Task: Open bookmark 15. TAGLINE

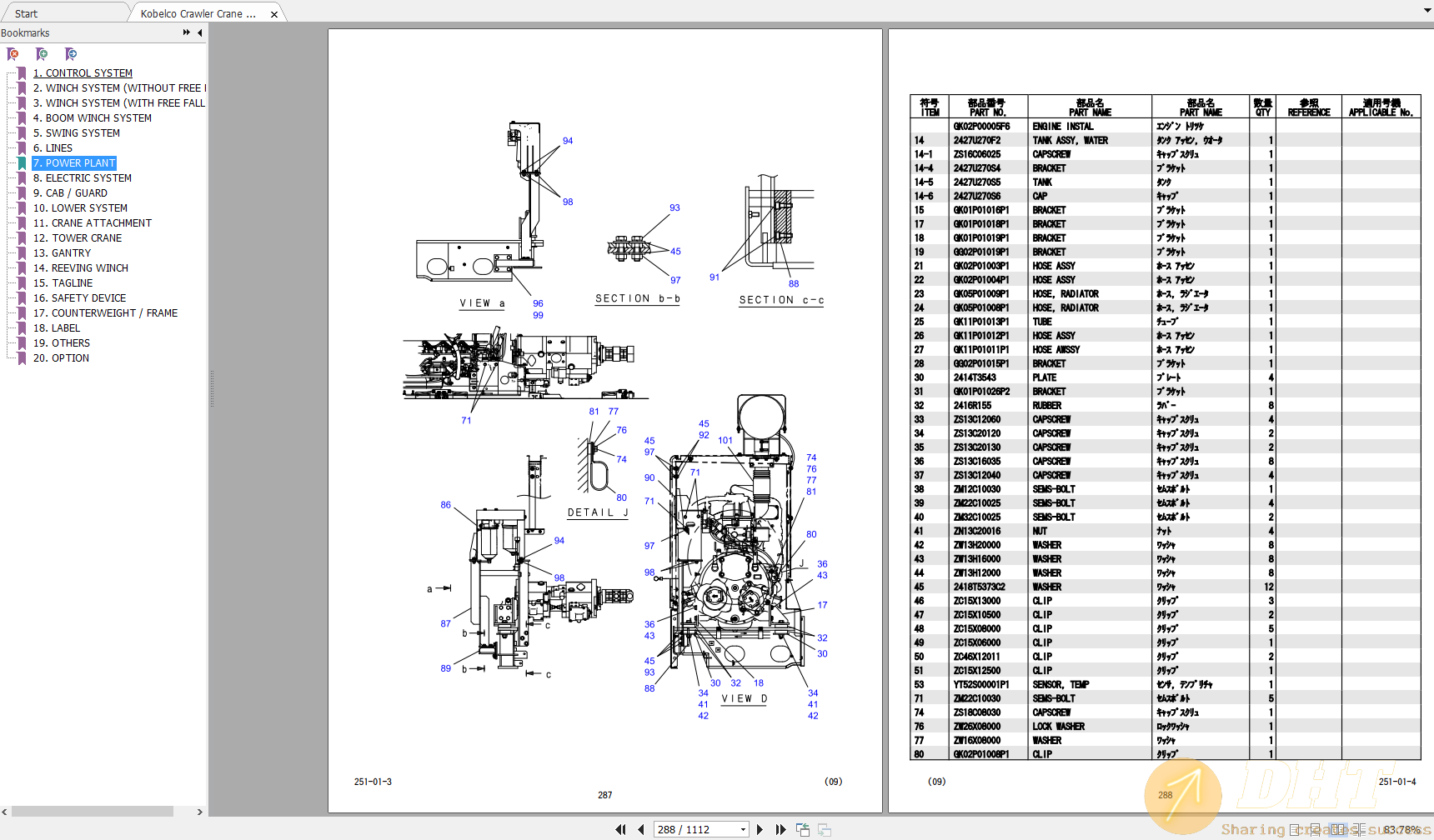Action: pos(63,283)
